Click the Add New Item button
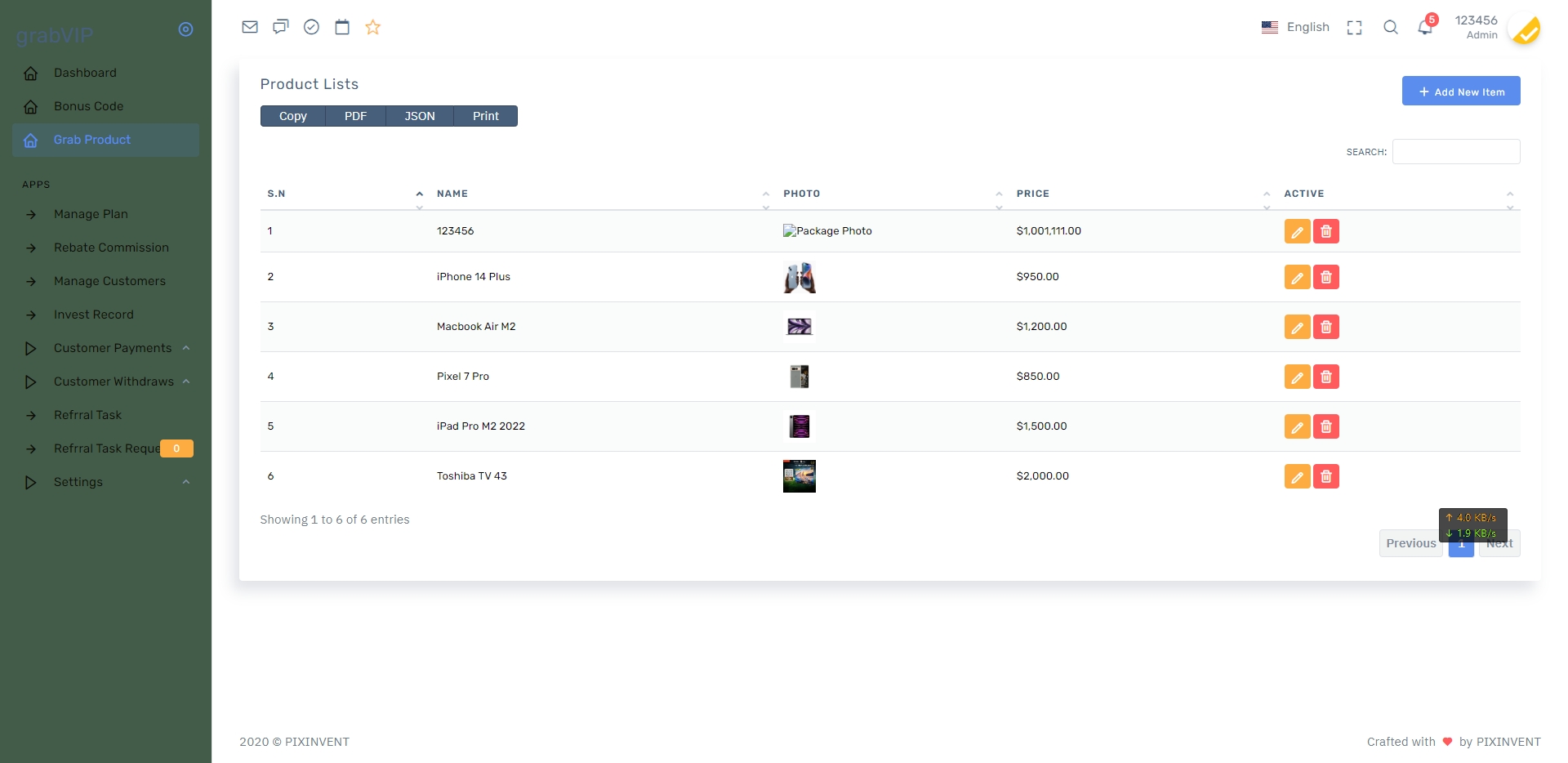Viewport: 1568px width, 763px height. [1460, 91]
